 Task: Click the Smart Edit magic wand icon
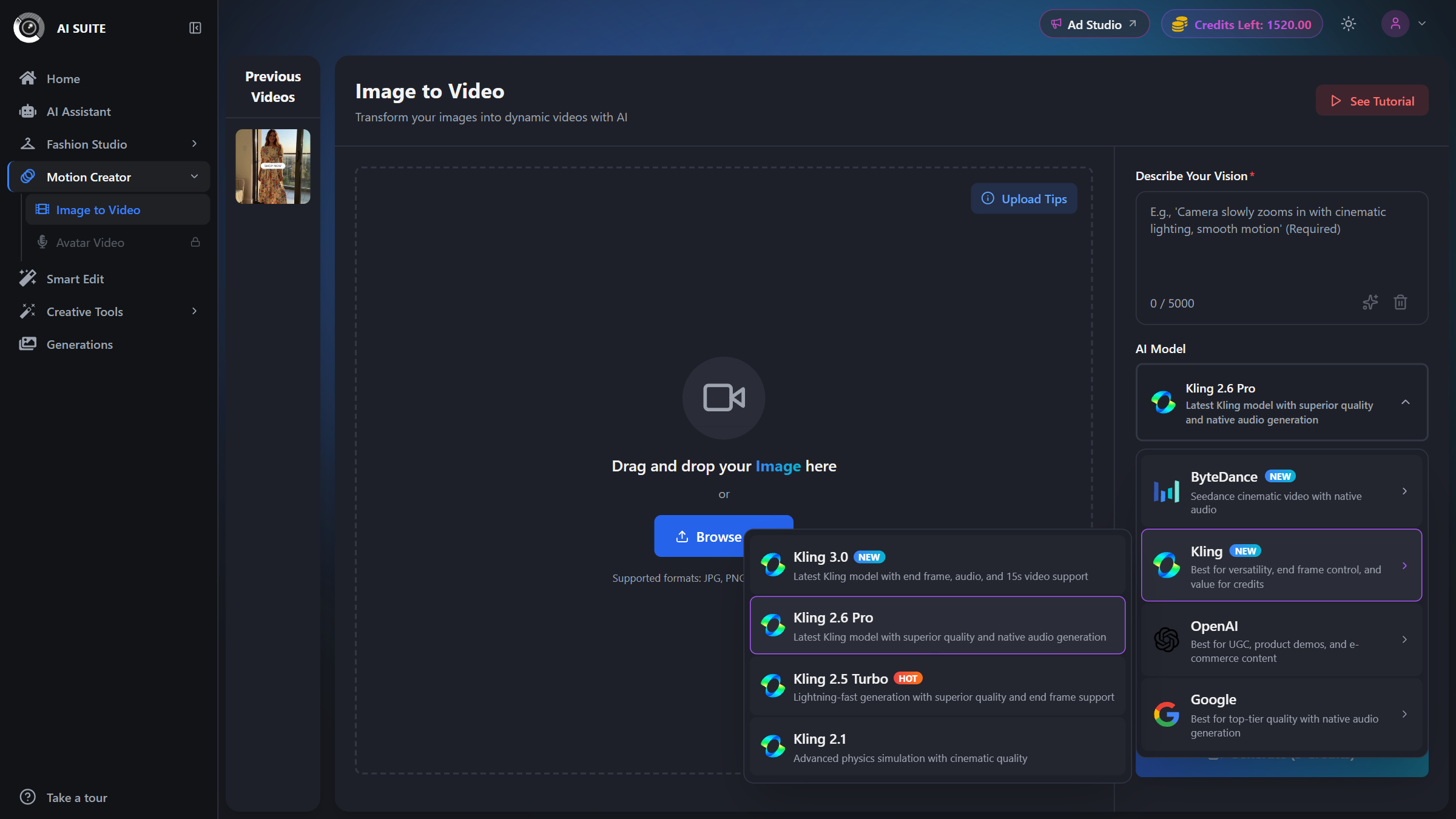28,278
